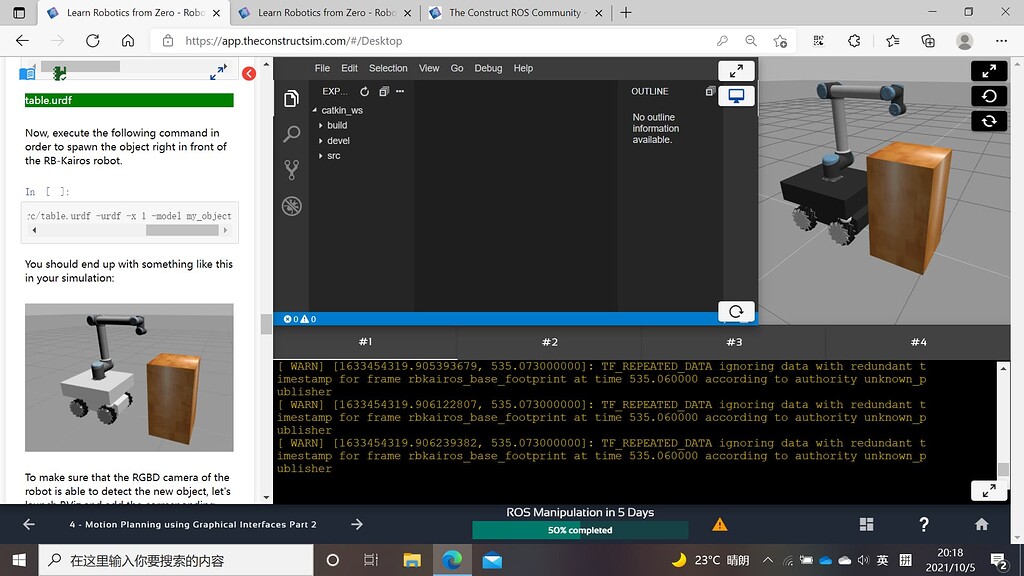Click the errors and warnings status indicator

300,319
